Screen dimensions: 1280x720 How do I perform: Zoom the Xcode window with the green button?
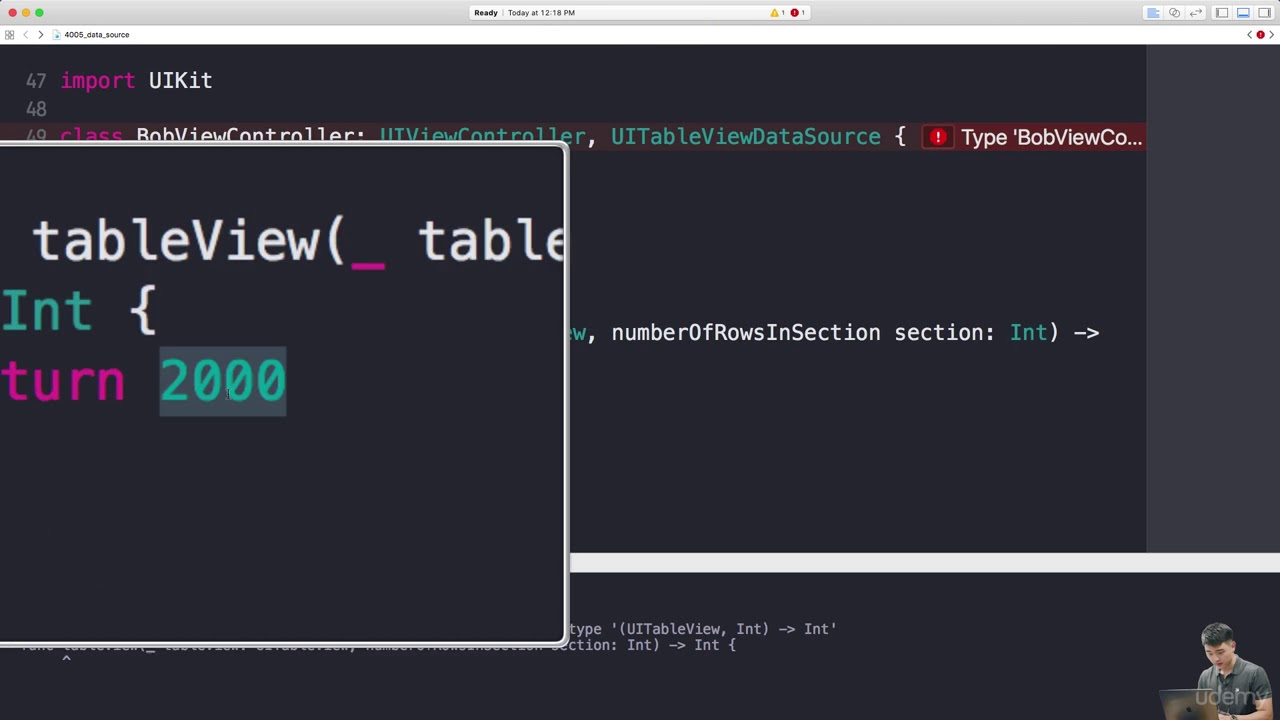tap(39, 13)
